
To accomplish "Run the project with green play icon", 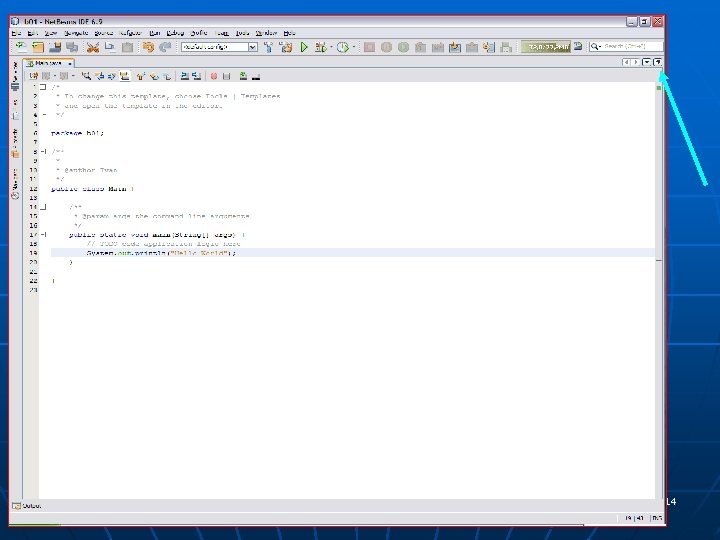I will click(304, 47).
